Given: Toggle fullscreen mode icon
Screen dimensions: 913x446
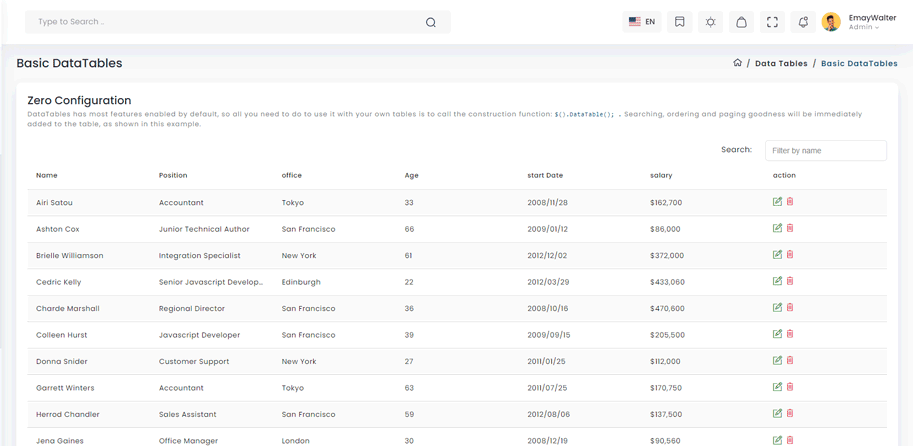Looking at the screenshot, I should (x=772, y=22).
